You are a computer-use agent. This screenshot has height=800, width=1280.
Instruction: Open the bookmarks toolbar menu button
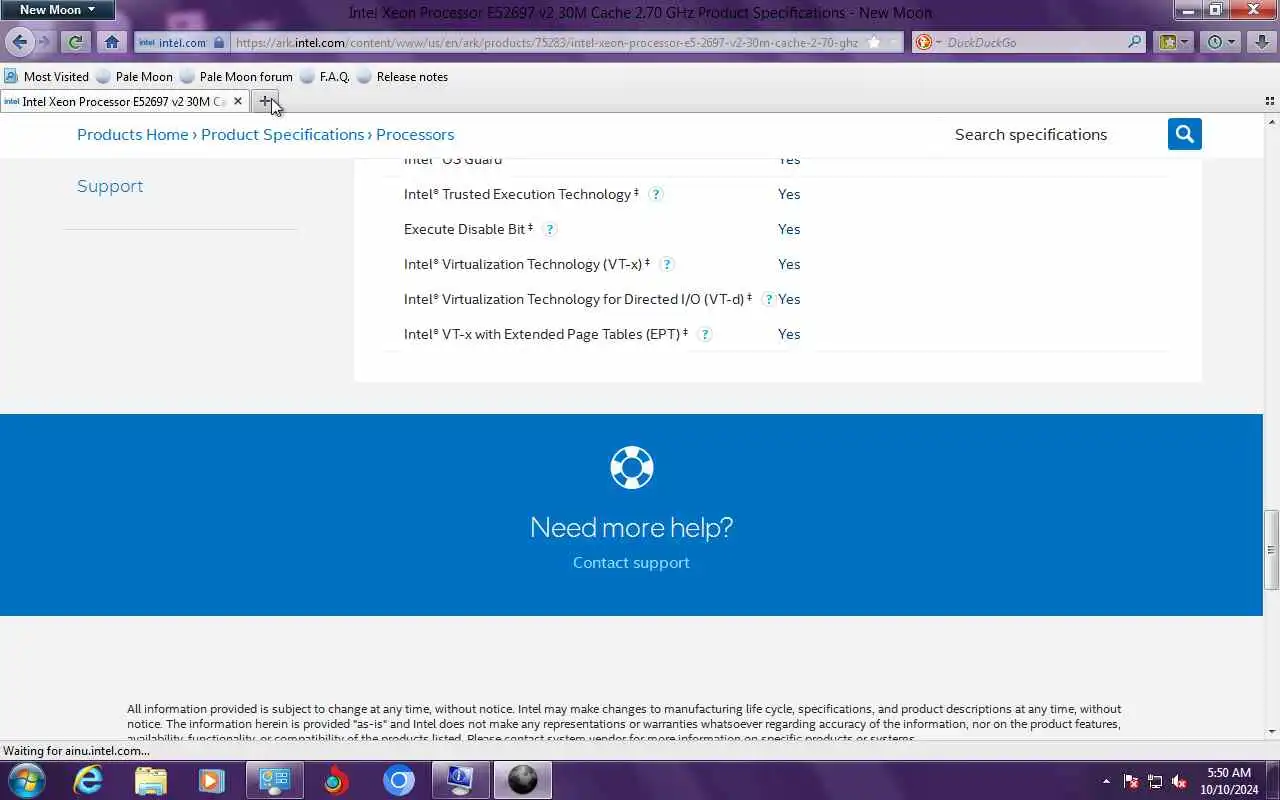point(1173,42)
